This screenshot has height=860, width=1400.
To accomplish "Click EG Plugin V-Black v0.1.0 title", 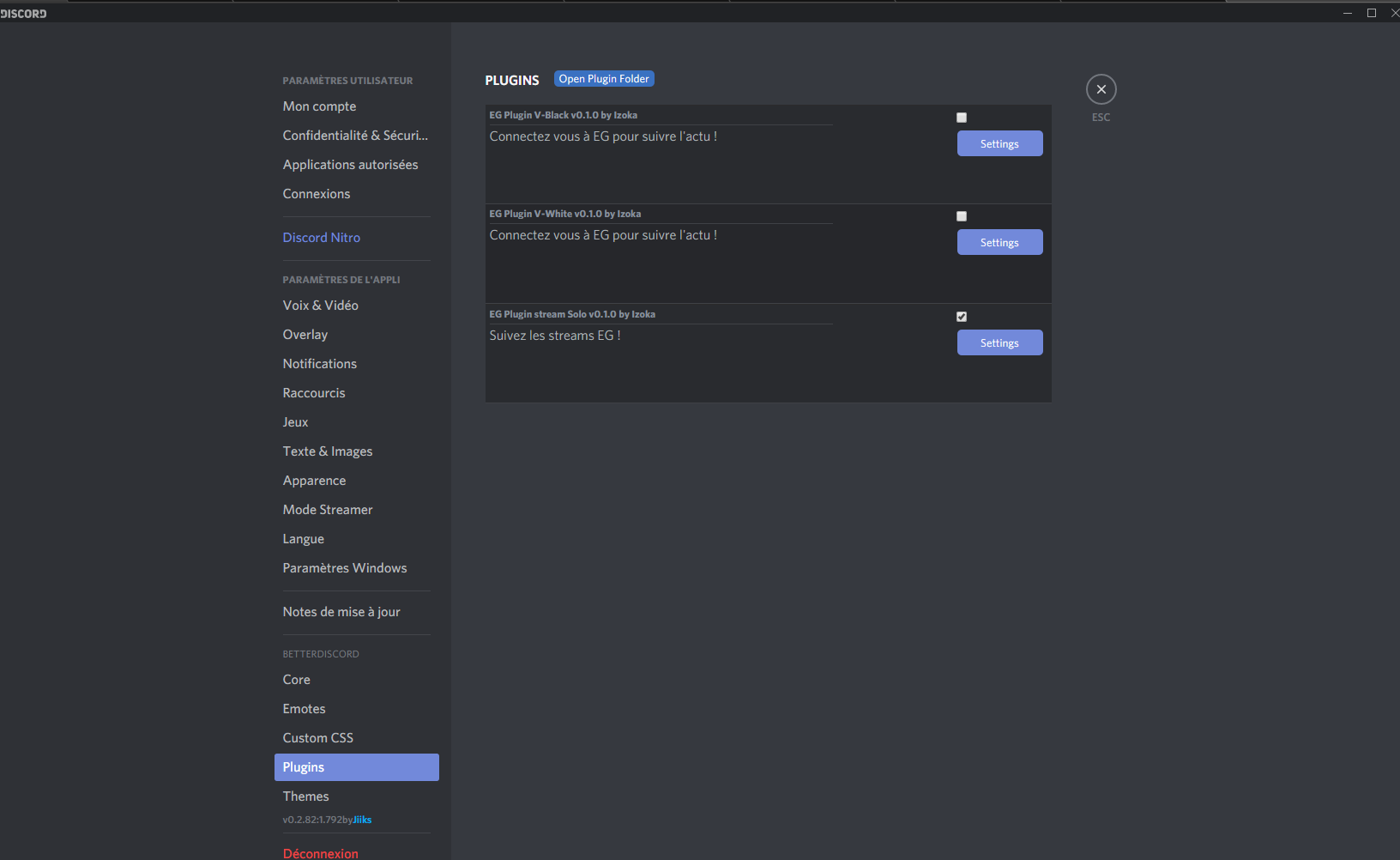I will coord(563,115).
